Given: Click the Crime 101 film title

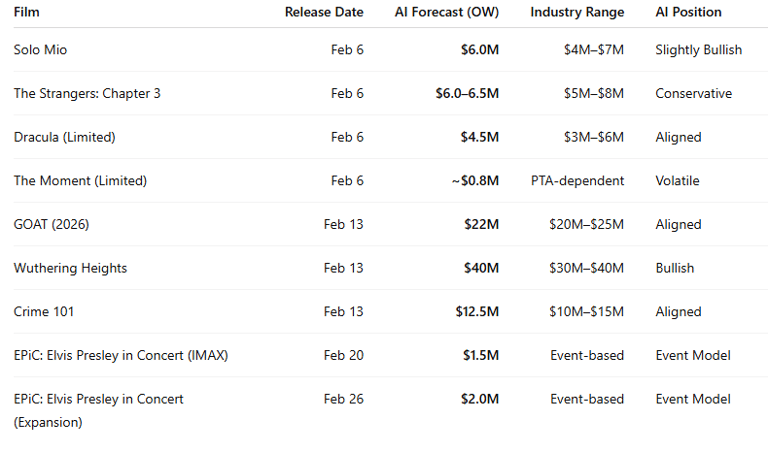Looking at the screenshot, I should tap(44, 312).
